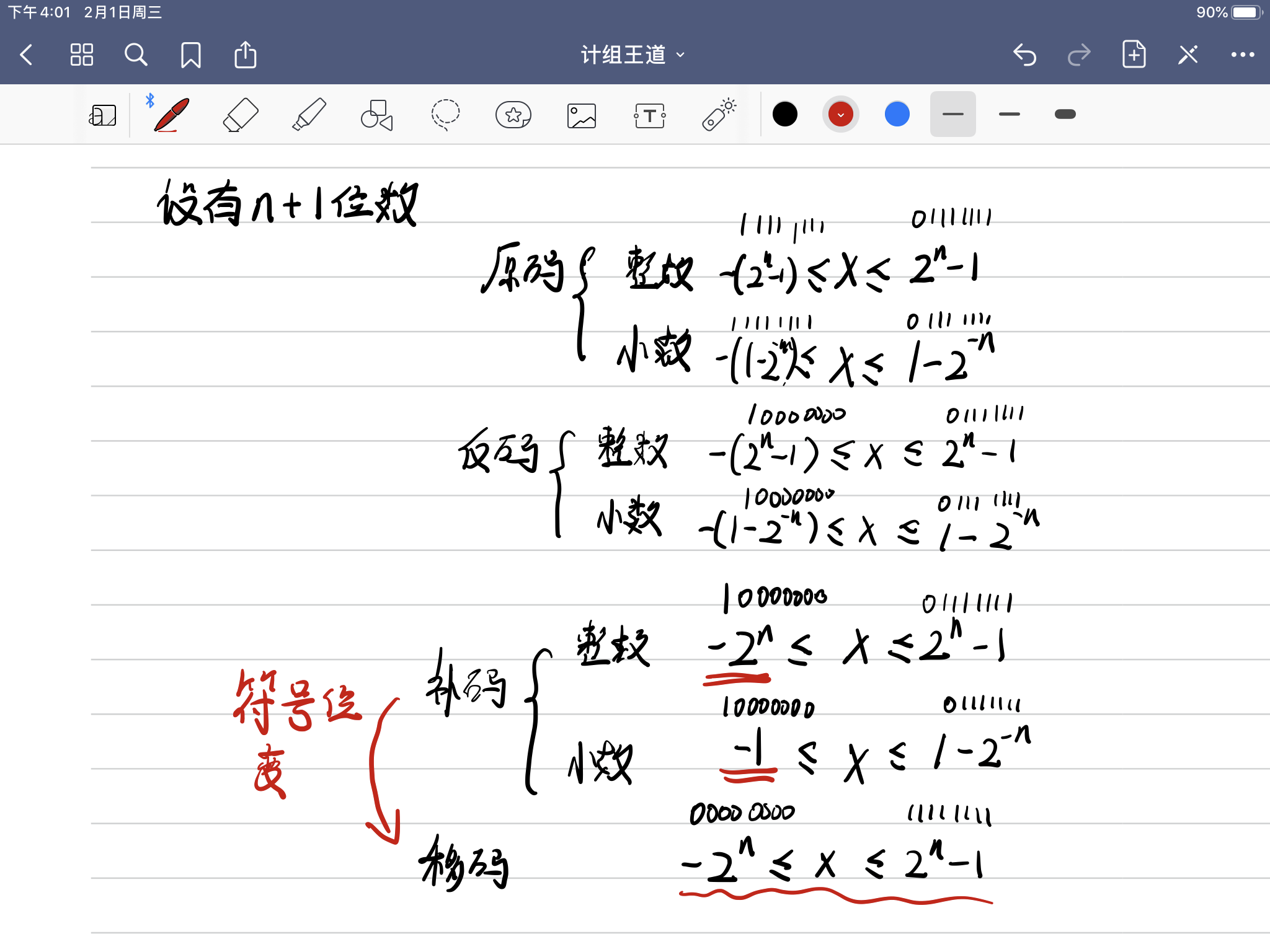Go back to the documents library

click(26, 55)
